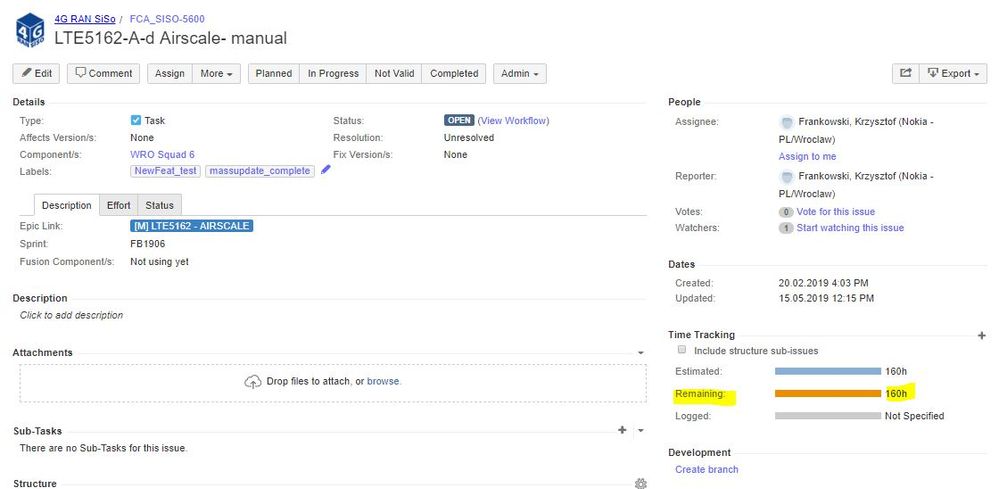Open the gear icon in Structure section
This screenshot has width=999, height=489.
[640, 484]
